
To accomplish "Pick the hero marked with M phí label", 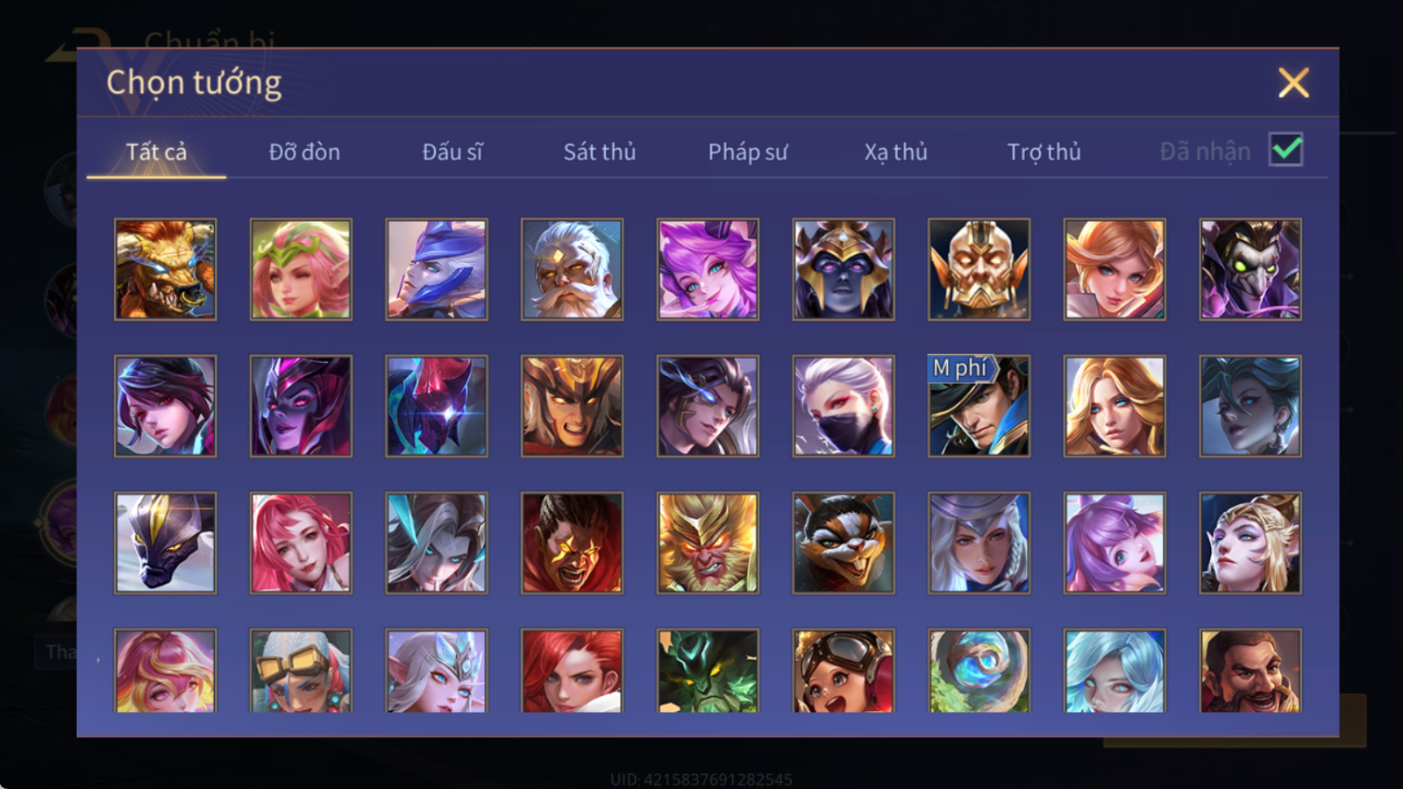I will (x=979, y=406).
